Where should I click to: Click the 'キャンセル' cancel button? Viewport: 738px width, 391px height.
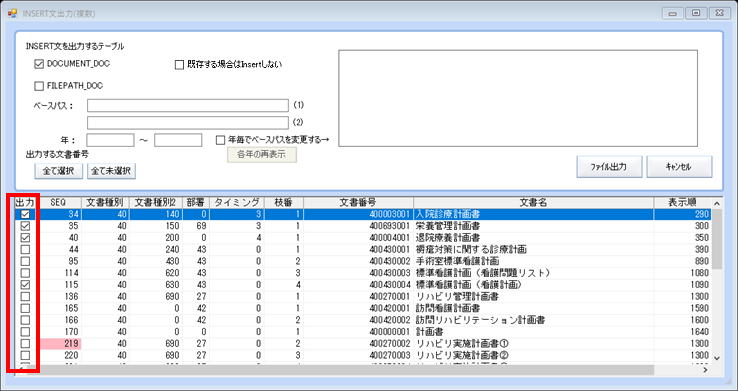point(679,167)
